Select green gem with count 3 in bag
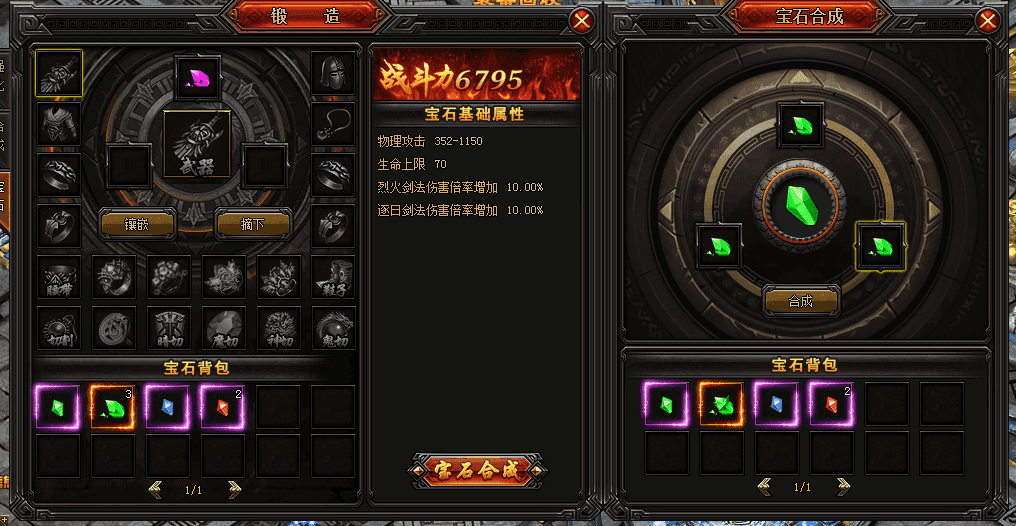The height and width of the screenshot is (526, 1016). point(113,407)
